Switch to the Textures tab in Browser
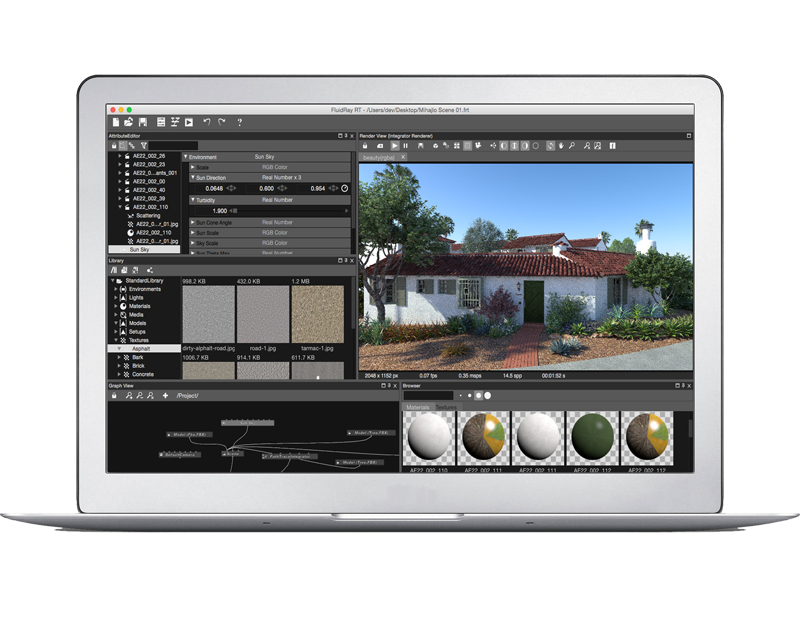Image resolution: width=800 pixels, height=621 pixels. 446,407
